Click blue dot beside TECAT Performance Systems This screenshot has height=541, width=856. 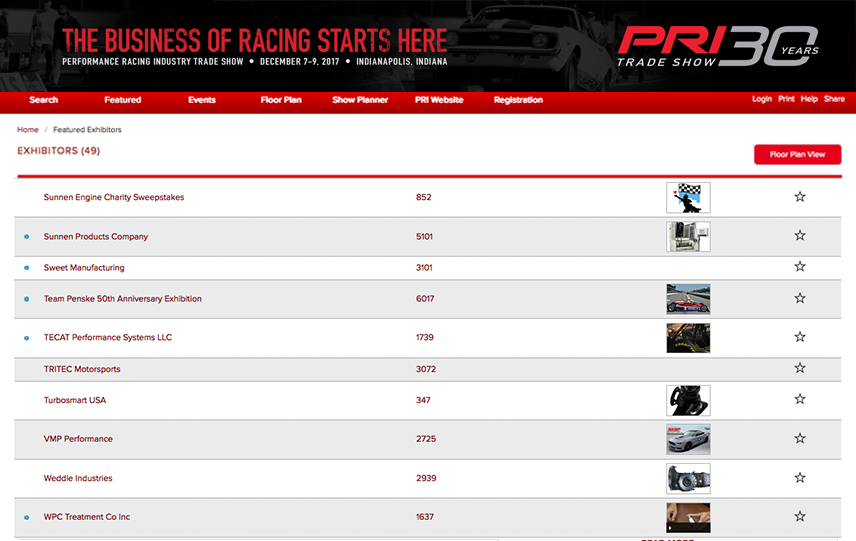[26, 338]
